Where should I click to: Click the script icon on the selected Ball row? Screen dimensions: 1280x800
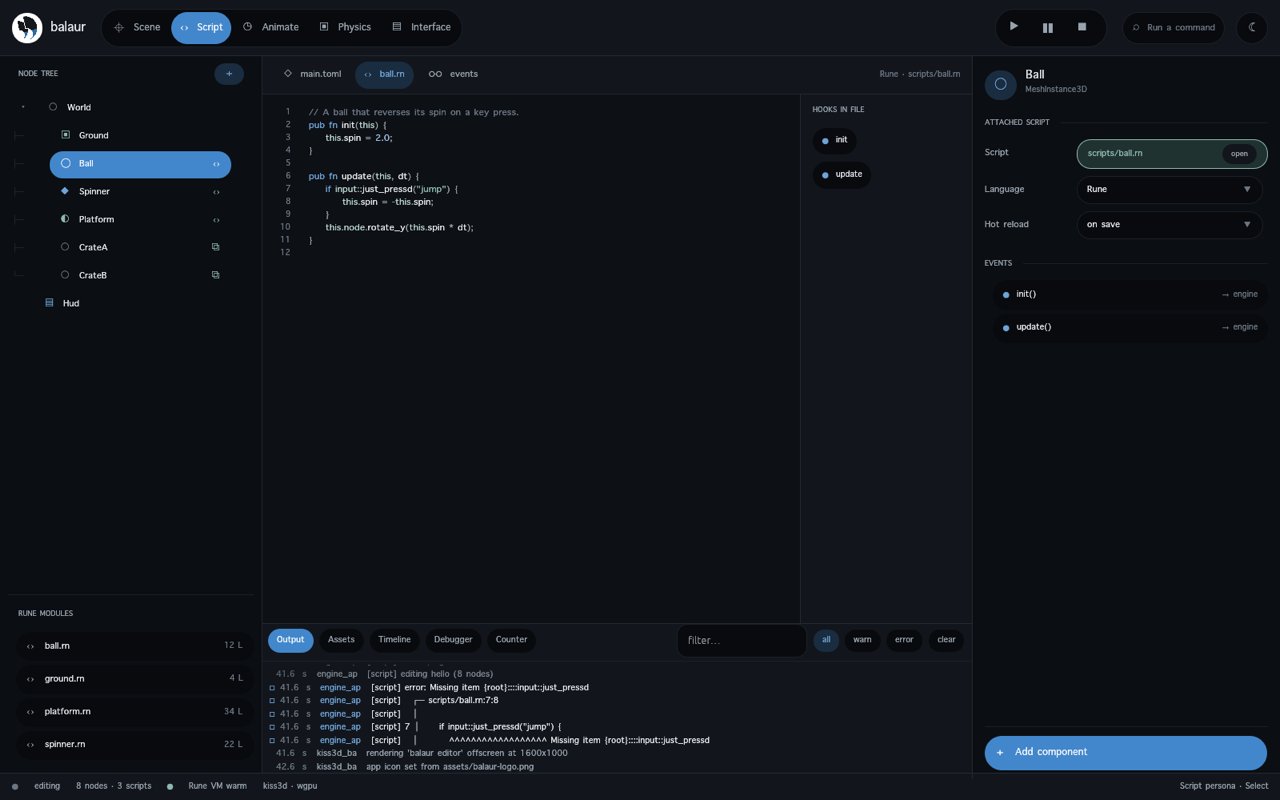point(216,164)
